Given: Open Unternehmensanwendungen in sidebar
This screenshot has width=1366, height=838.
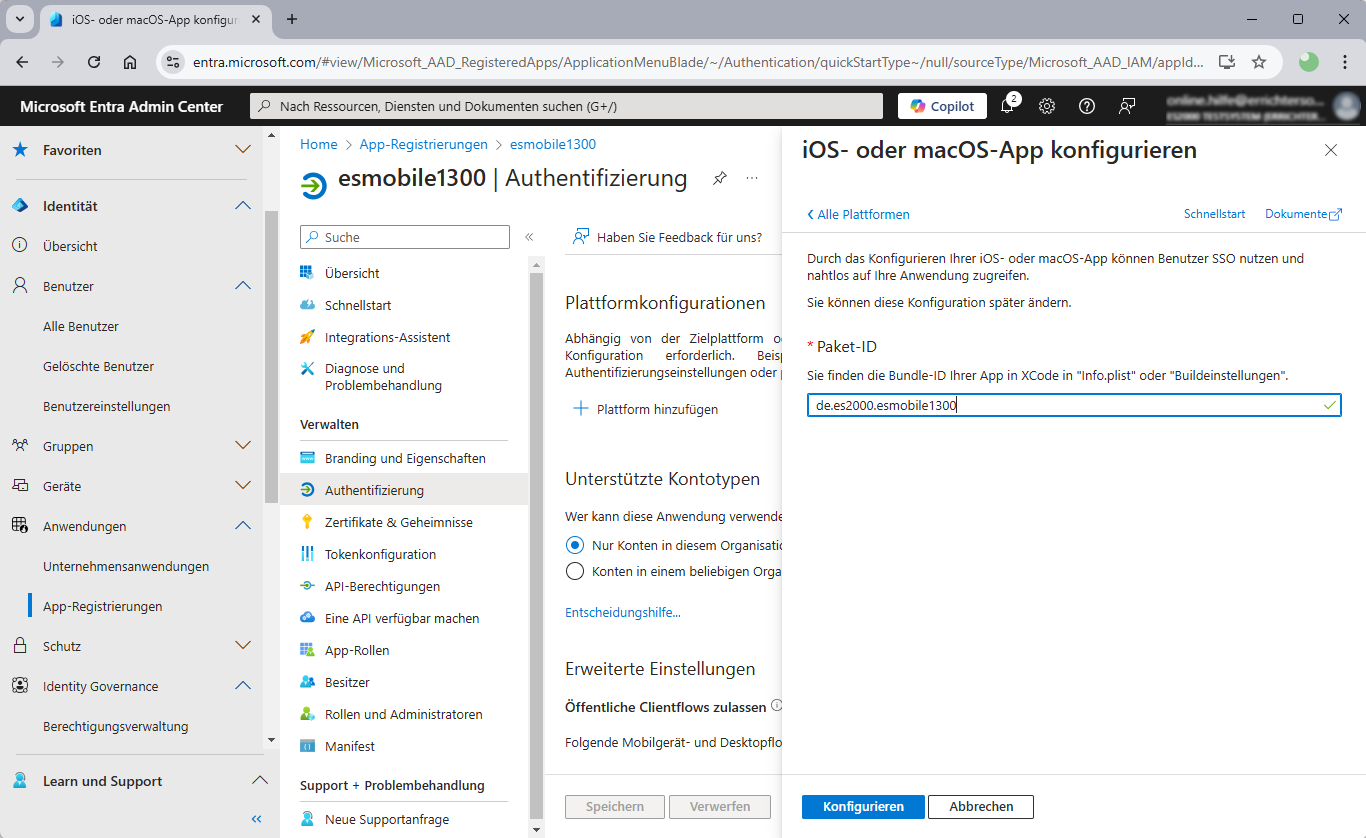Looking at the screenshot, I should [126, 566].
